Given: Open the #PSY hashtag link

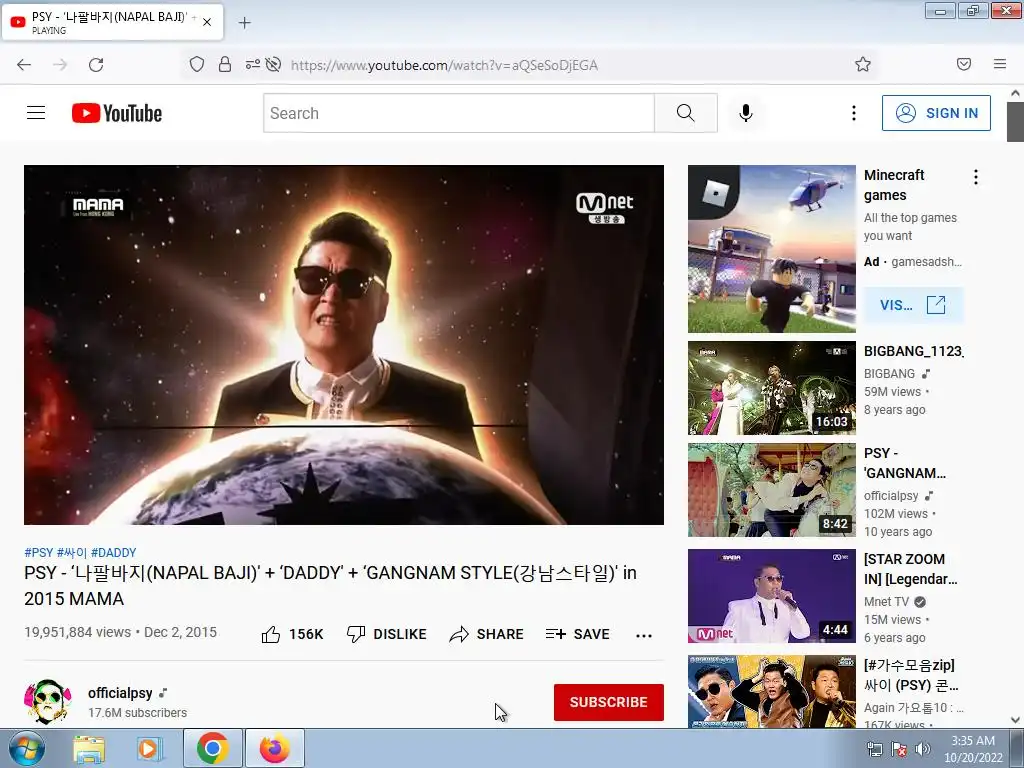Looking at the screenshot, I should click(39, 552).
